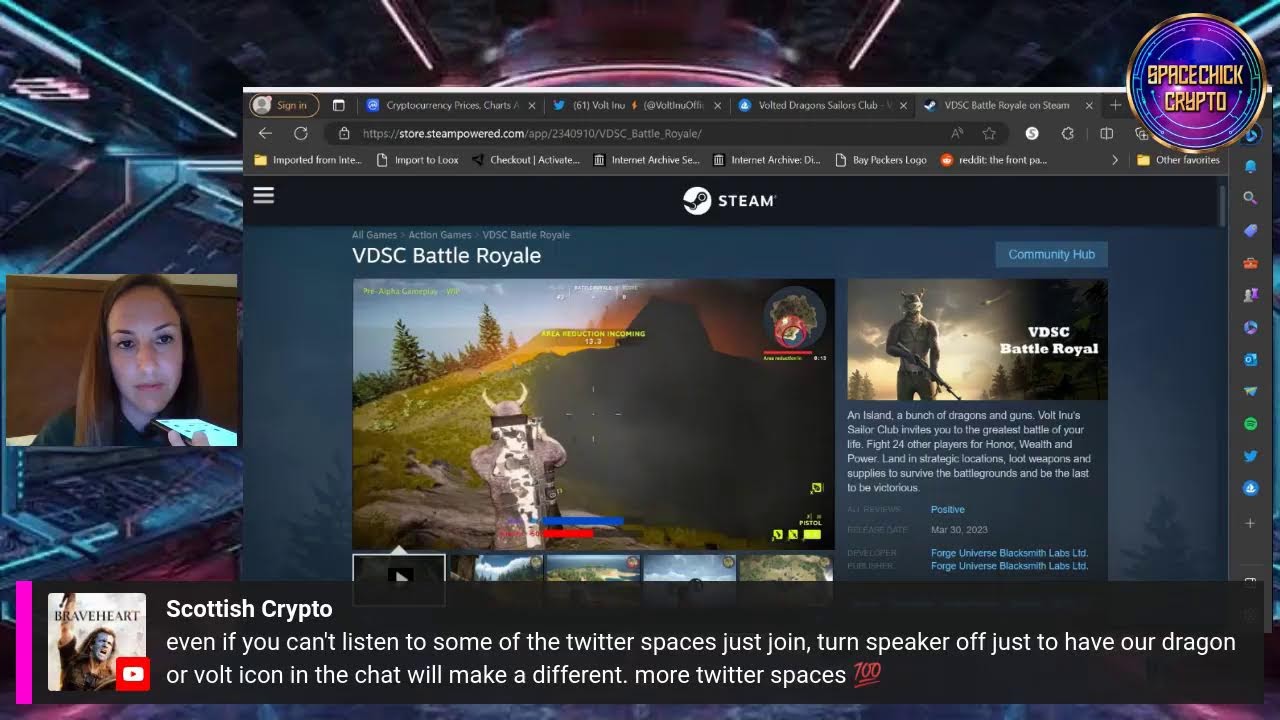Open Internet Archive: Di... bookmark
1280x720 pixels.
coord(766,160)
